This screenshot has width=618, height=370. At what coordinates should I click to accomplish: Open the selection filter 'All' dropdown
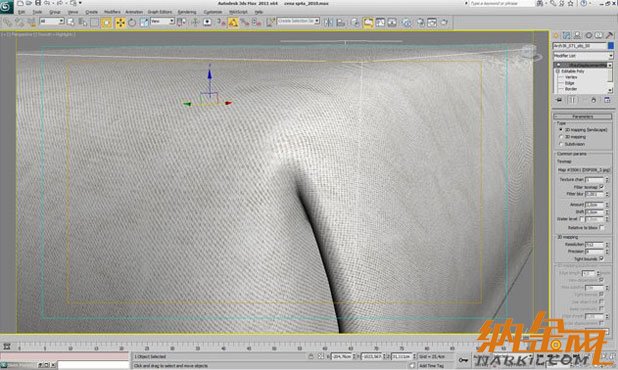tap(52, 21)
